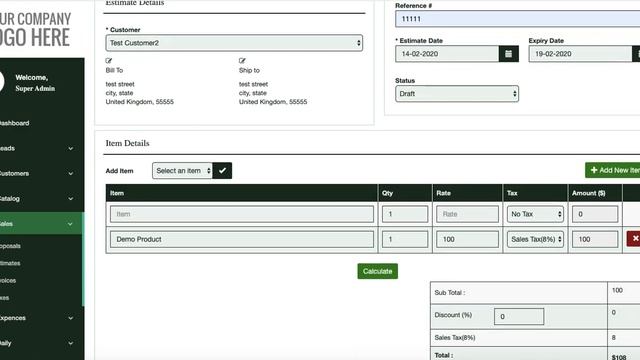Click the Calculate button
The image size is (640, 360).
point(378,271)
